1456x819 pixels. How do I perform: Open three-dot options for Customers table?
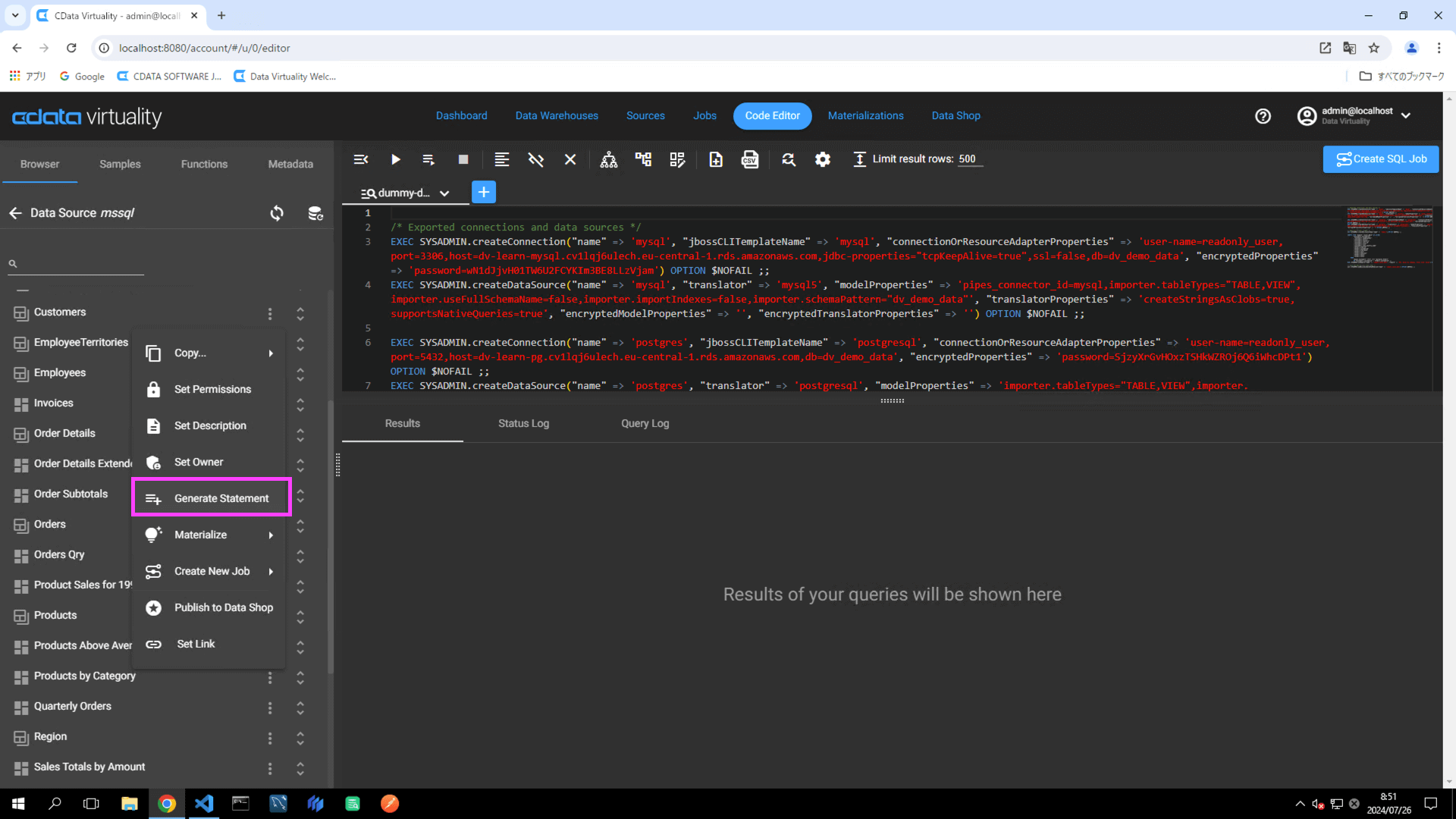point(269,313)
